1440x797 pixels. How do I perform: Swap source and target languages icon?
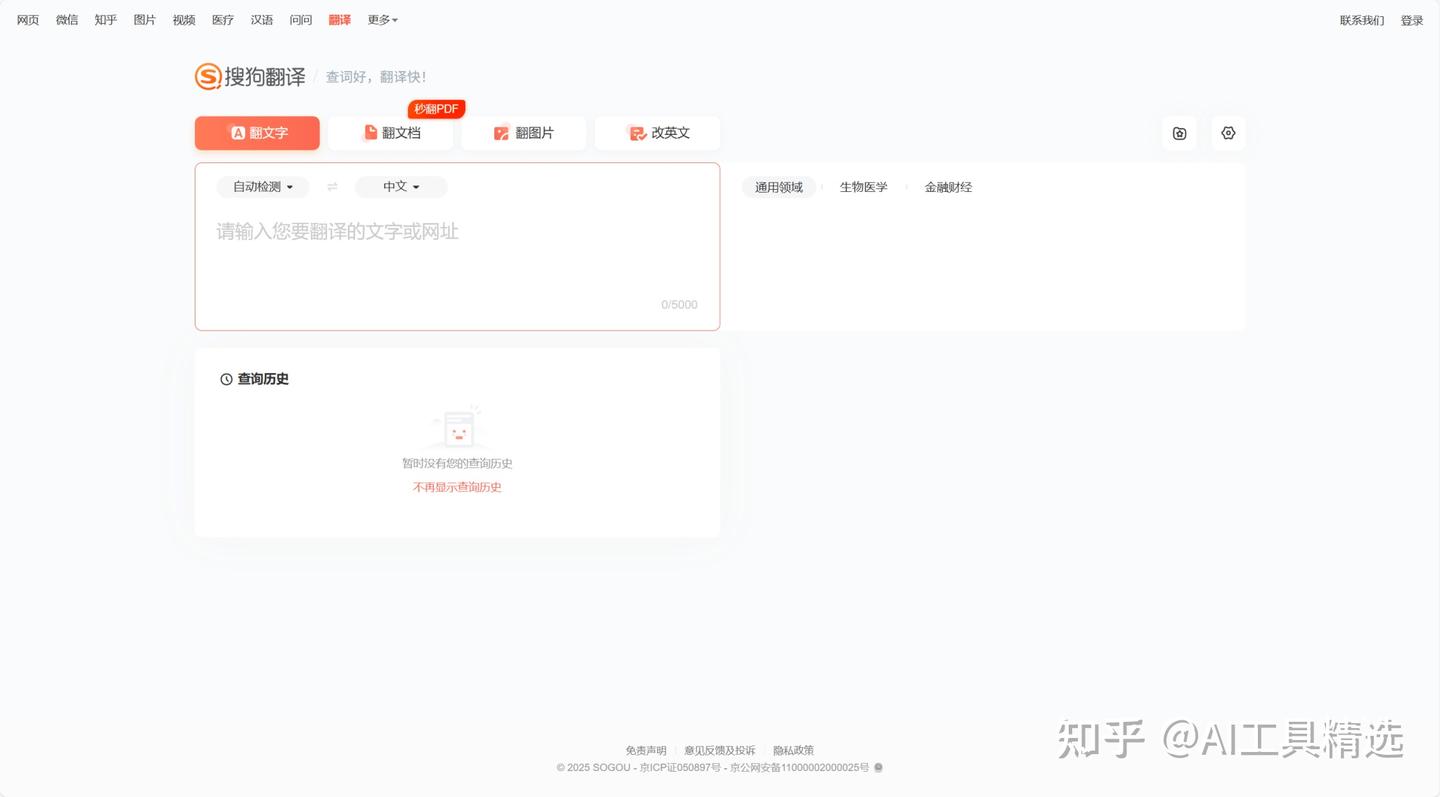[332, 187]
